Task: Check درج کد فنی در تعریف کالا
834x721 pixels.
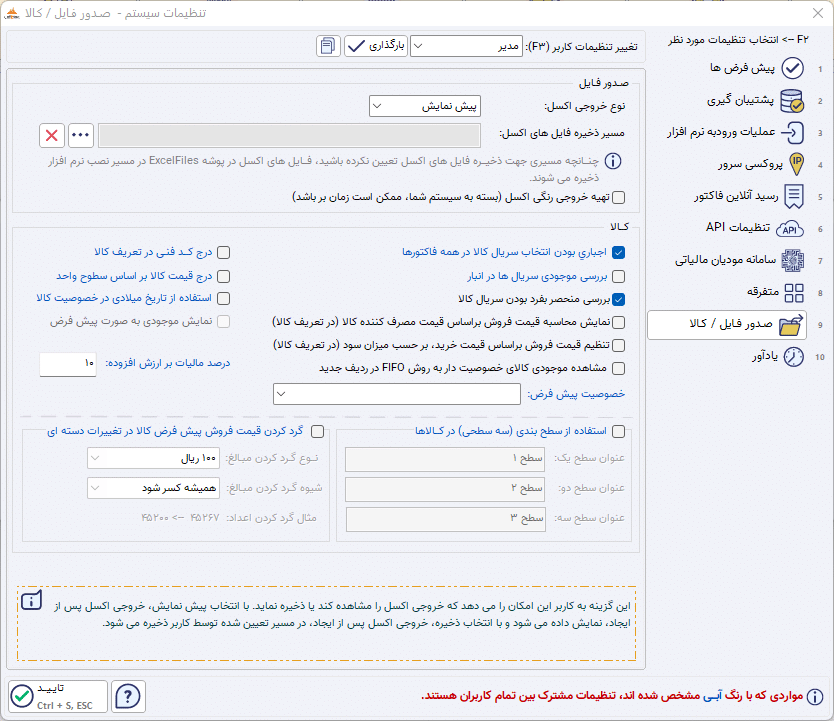Action: click(x=223, y=253)
